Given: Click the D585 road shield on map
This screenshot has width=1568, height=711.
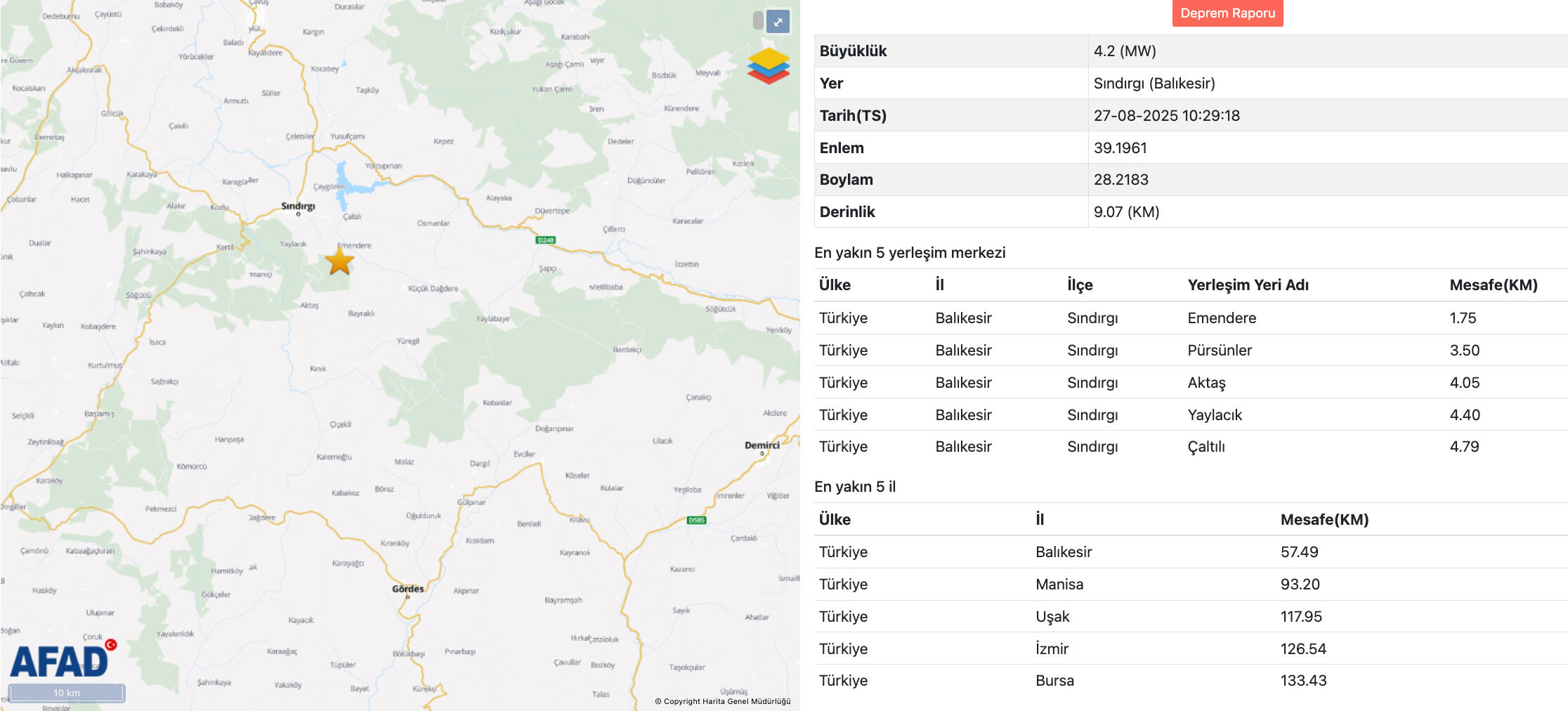Looking at the screenshot, I should pos(696,520).
